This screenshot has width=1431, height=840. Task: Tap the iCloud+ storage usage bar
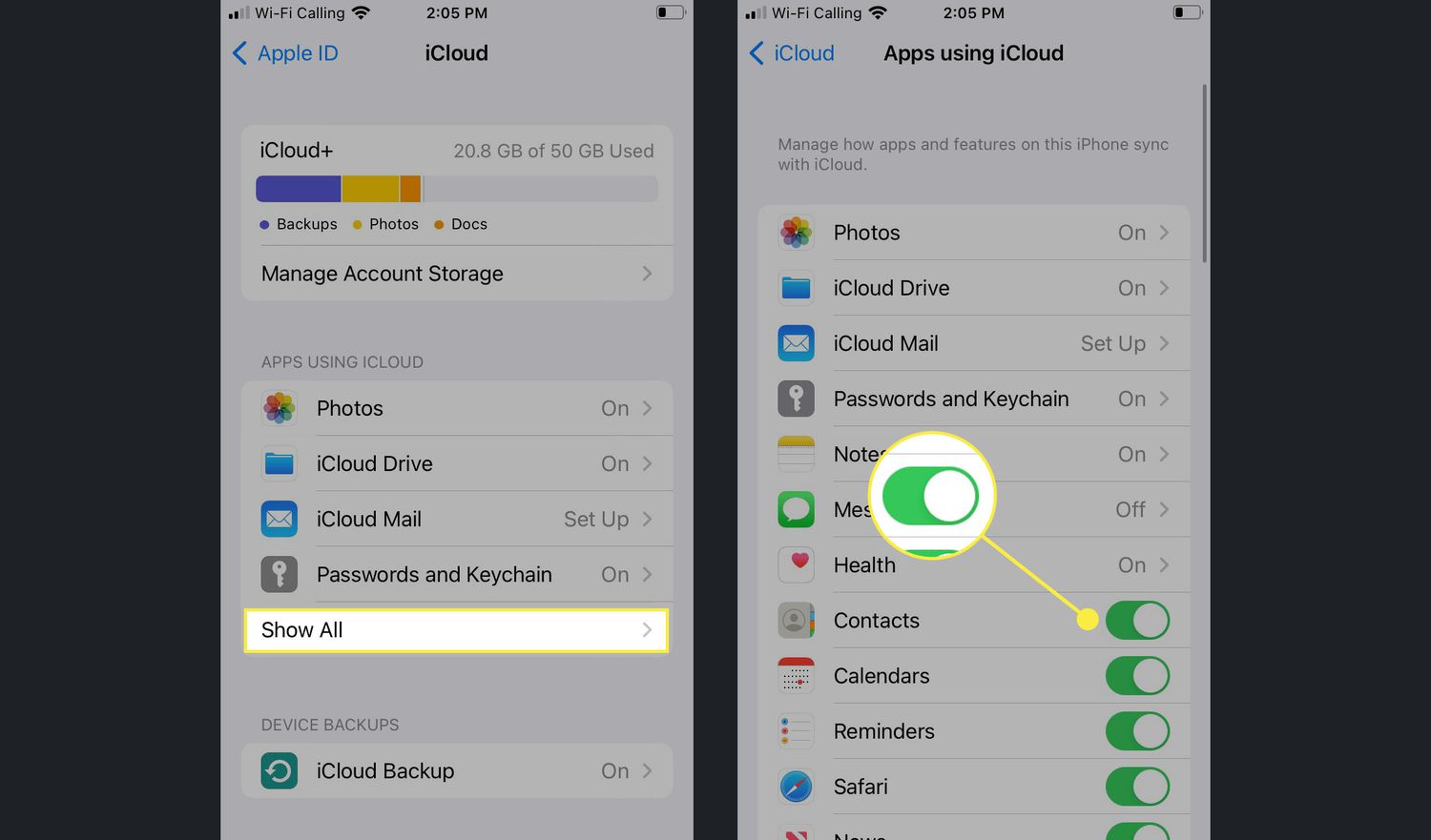click(x=456, y=189)
